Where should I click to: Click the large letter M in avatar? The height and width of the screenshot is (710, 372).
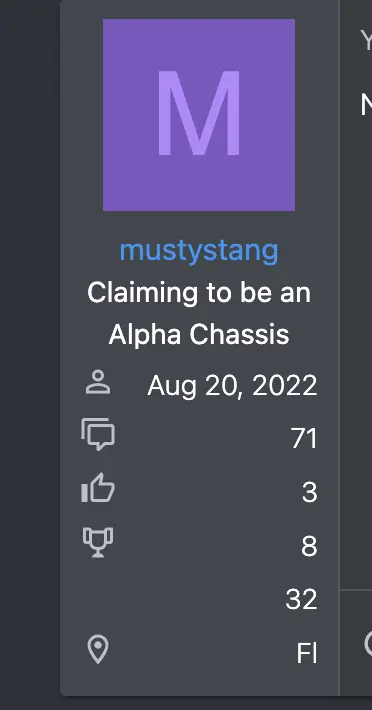tap(199, 114)
